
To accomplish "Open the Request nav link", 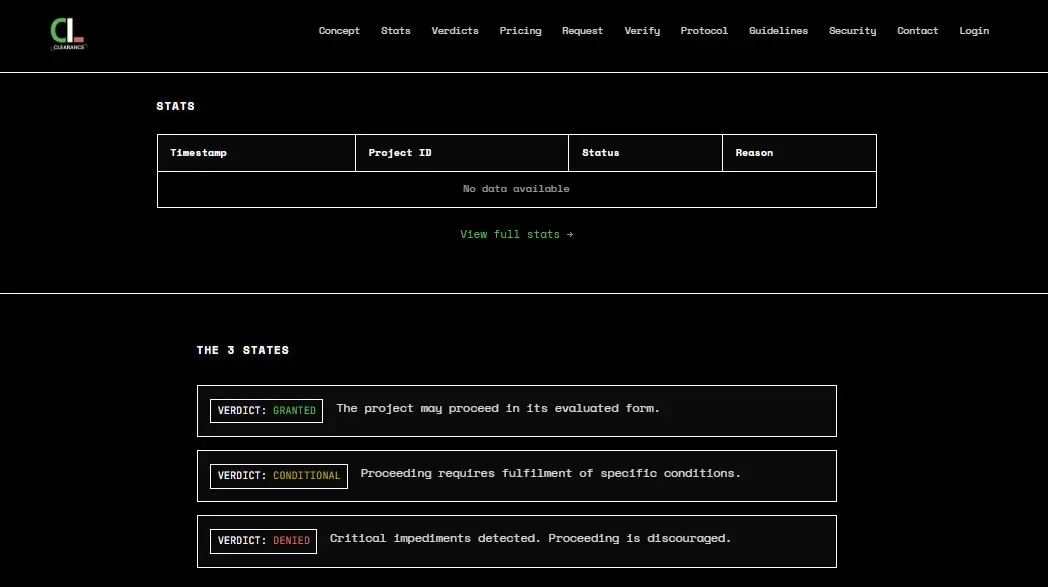I will [582, 31].
